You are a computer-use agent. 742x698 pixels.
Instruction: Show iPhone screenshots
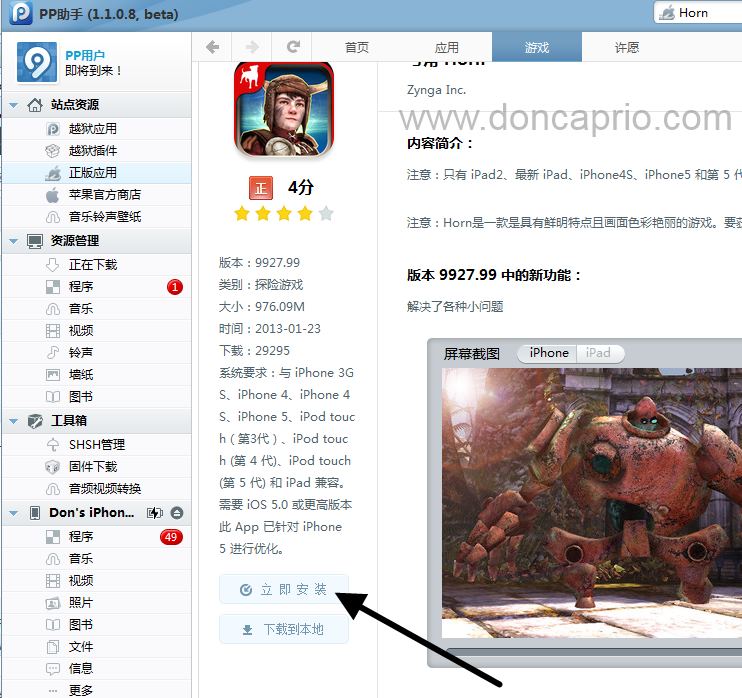point(548,353)
